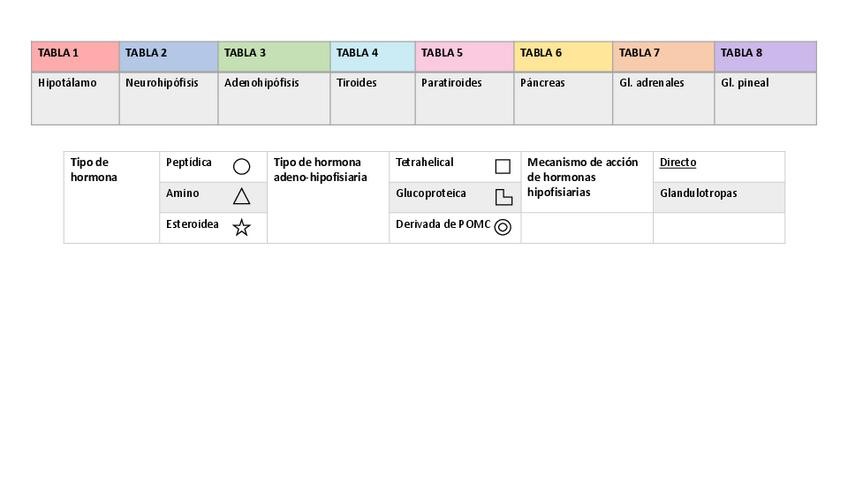Select the blue TABLA 2 header cell

pos(168,56)
